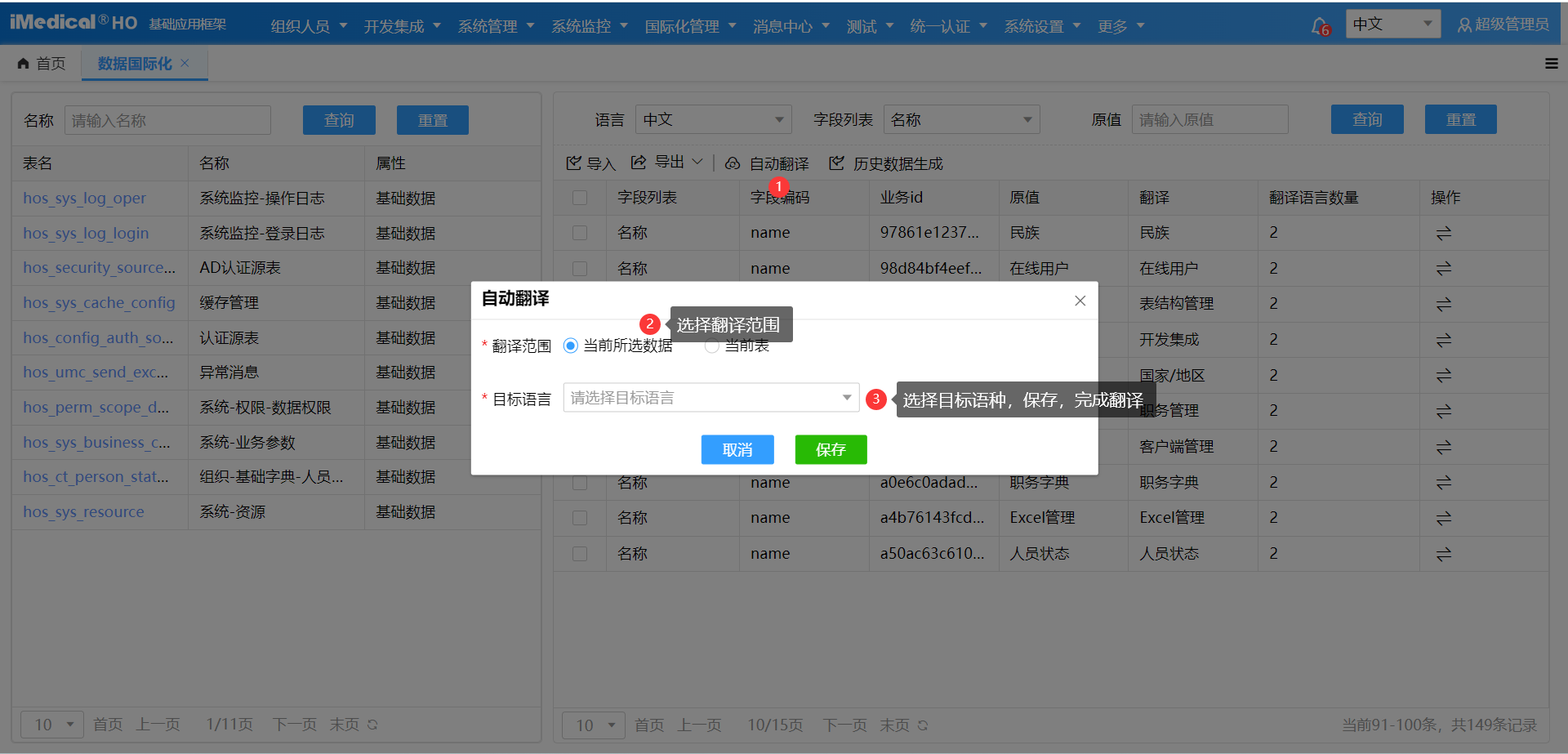
Task: Click the translate swap icon in 在线用户 row
Action: pos(1444,269)
